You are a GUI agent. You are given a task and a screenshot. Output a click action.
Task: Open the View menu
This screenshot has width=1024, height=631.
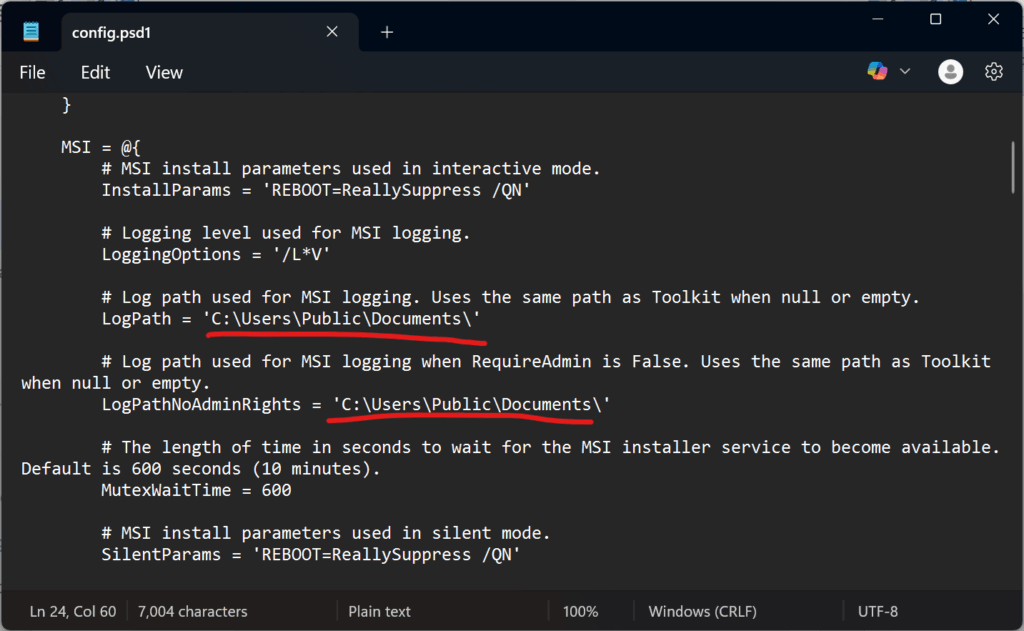[x=163, y=71]
